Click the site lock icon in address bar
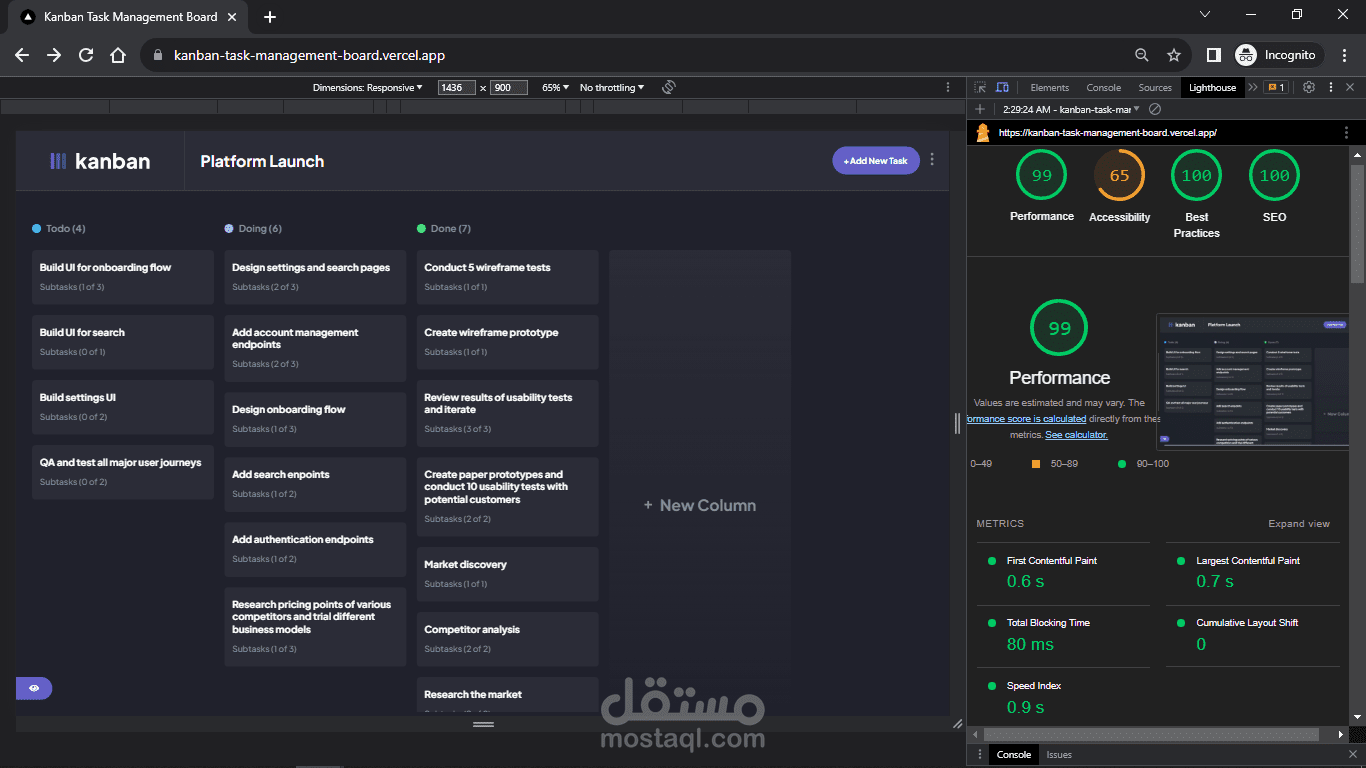 (x=158, y=55)
